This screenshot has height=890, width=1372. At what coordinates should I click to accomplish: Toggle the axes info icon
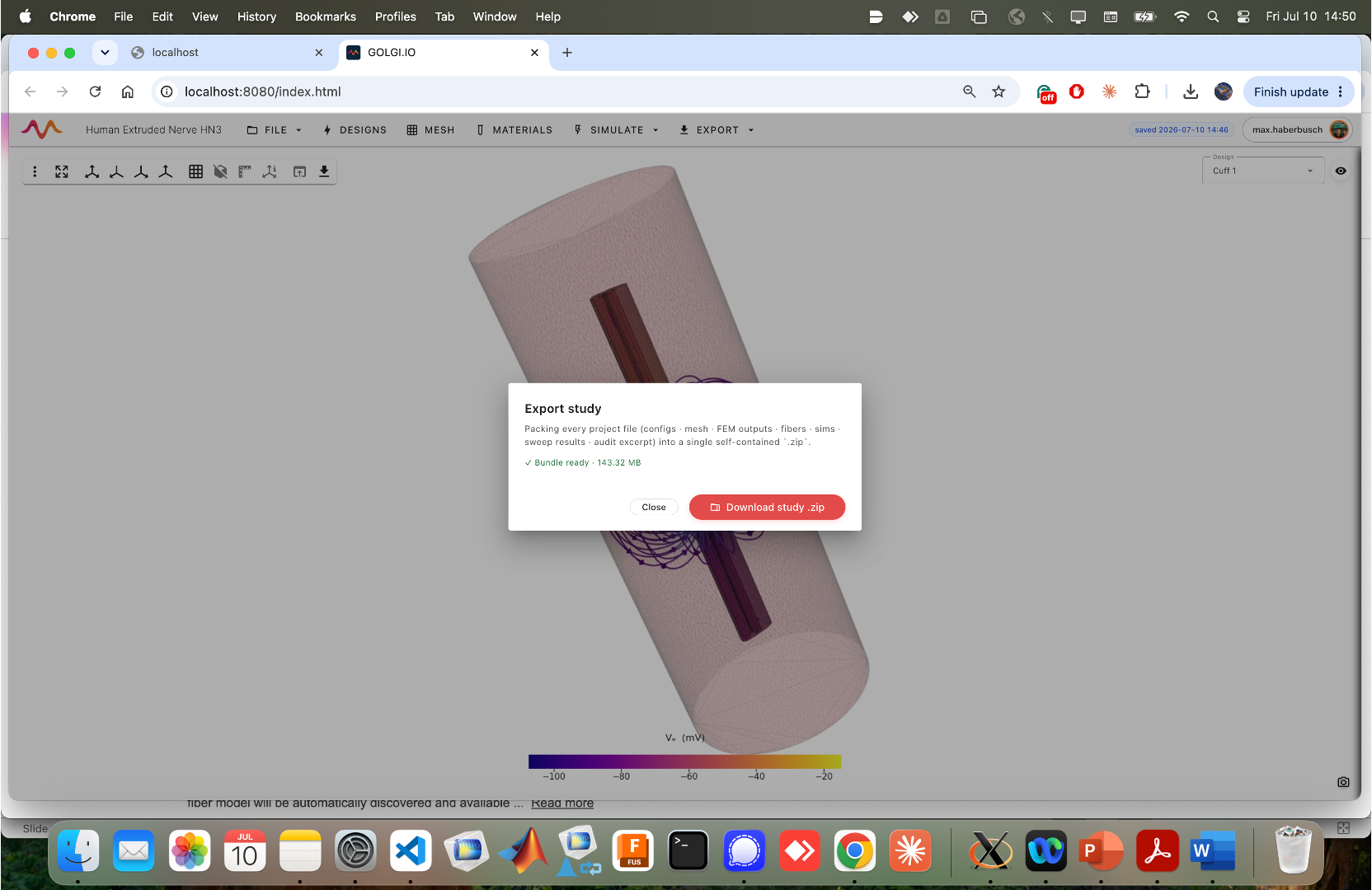pyautogui.click(x=270, y=171)
